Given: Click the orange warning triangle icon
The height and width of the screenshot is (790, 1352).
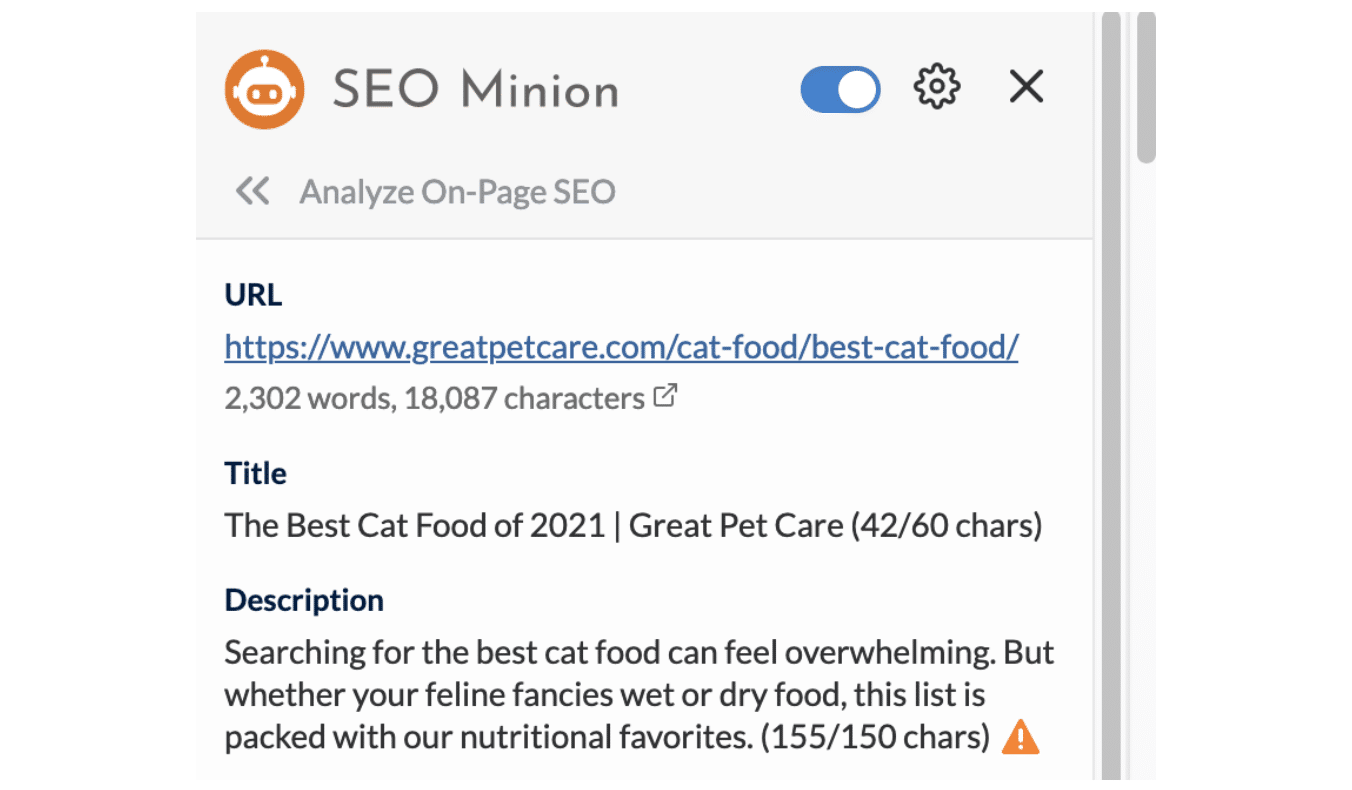Looking at the screenshot, I should coord(1020,737).
